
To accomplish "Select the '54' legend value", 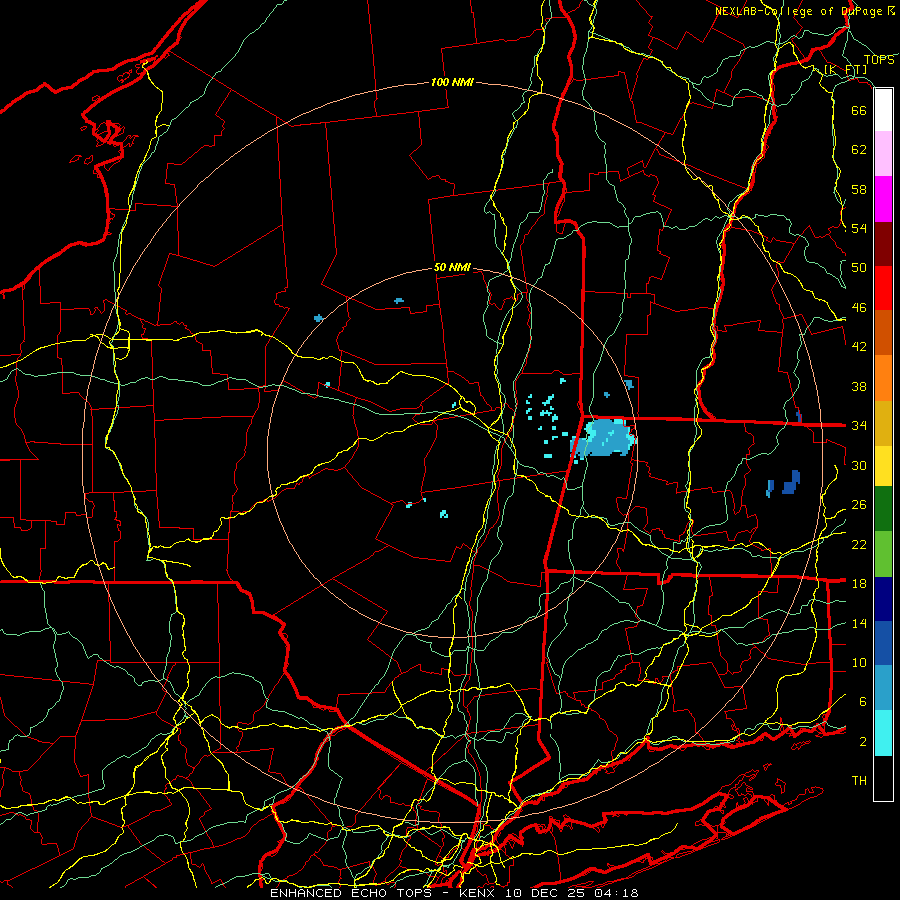I will click(x=859, y=228).
